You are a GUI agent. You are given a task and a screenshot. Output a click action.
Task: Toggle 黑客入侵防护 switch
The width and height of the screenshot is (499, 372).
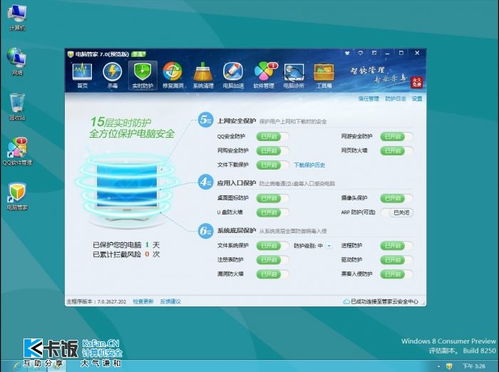(x=396, y=274)
